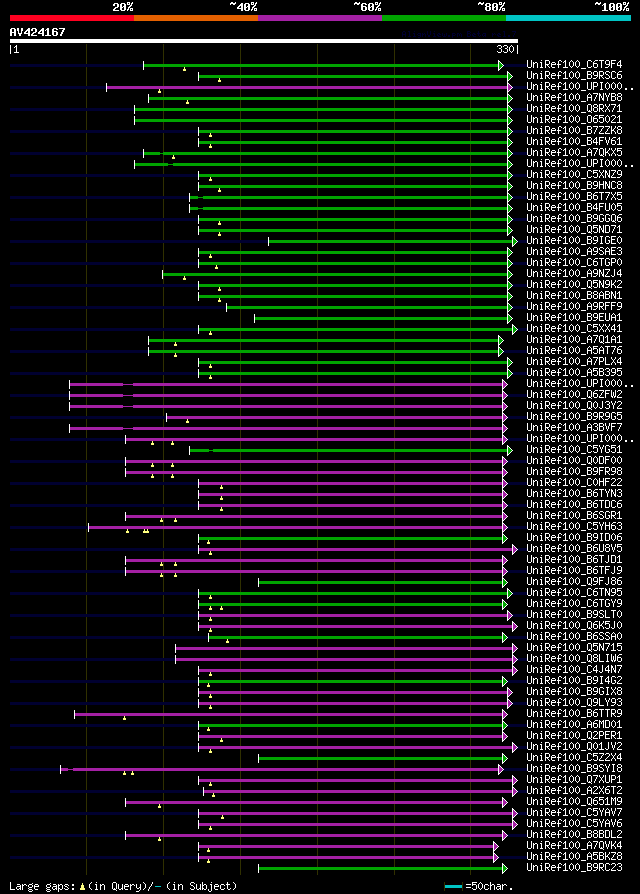Click the UniRef100_B9FR98 label

[x=574, y=472]
